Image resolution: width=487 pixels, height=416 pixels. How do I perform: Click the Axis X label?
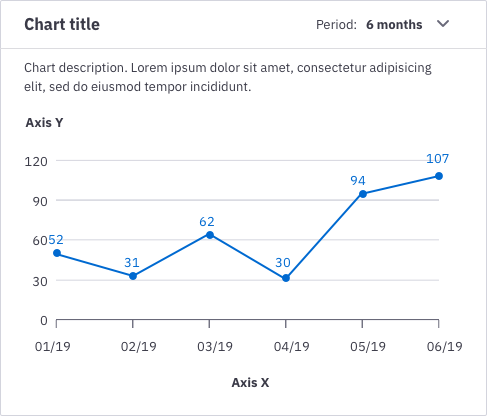(250, 383)
